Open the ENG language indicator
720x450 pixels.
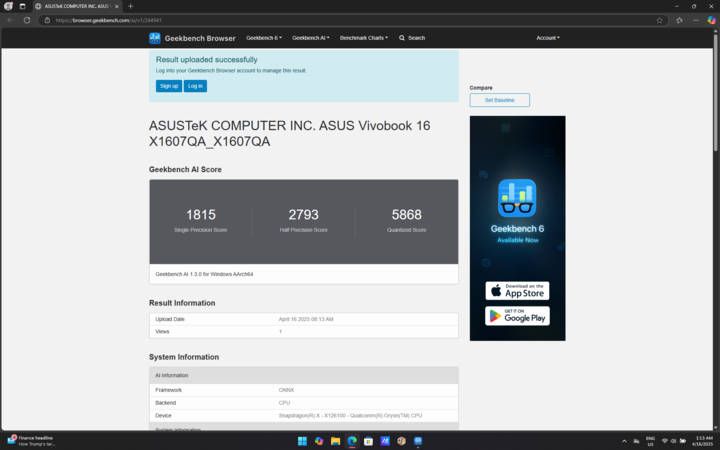(650, 441)
